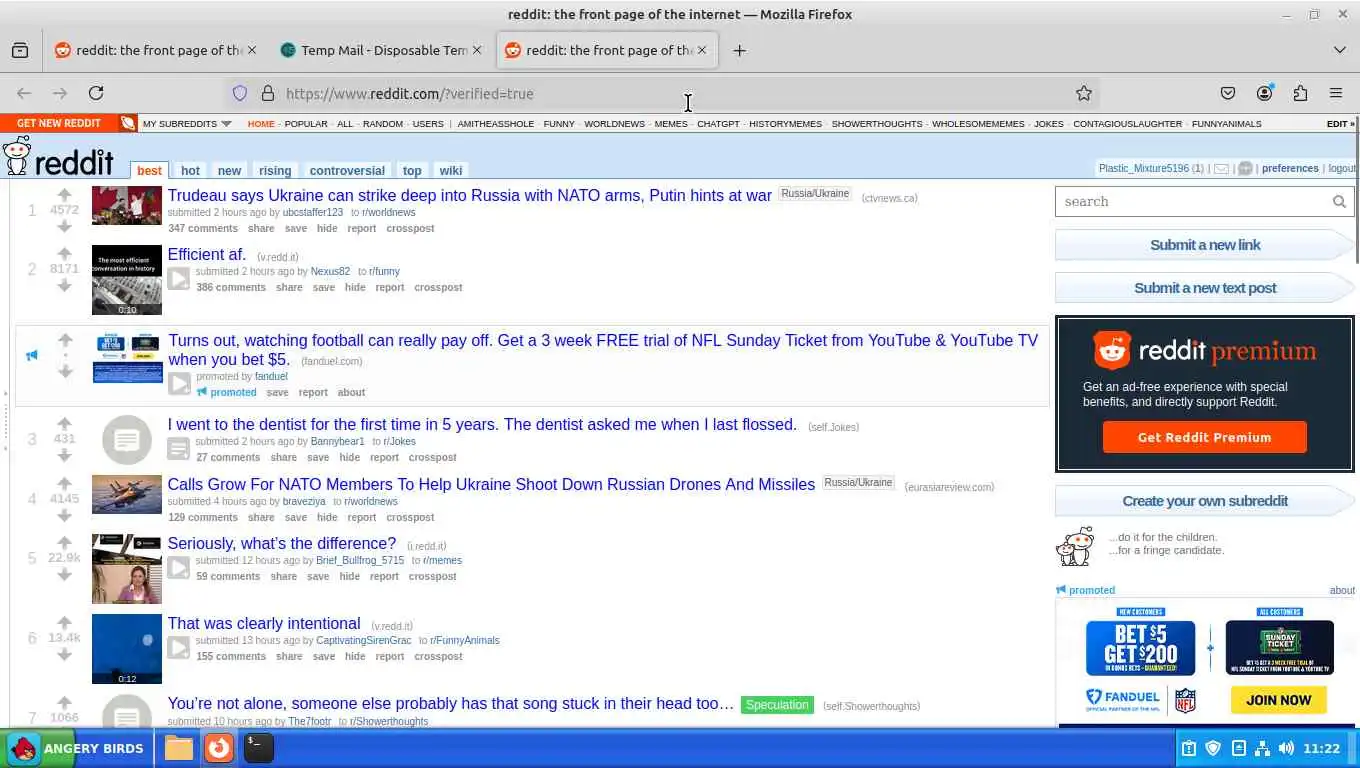Viewport: 1360px width, 768px height.
Task: Expand the video player for 'Efficient af.'
Action: click(x=179, y=279)
